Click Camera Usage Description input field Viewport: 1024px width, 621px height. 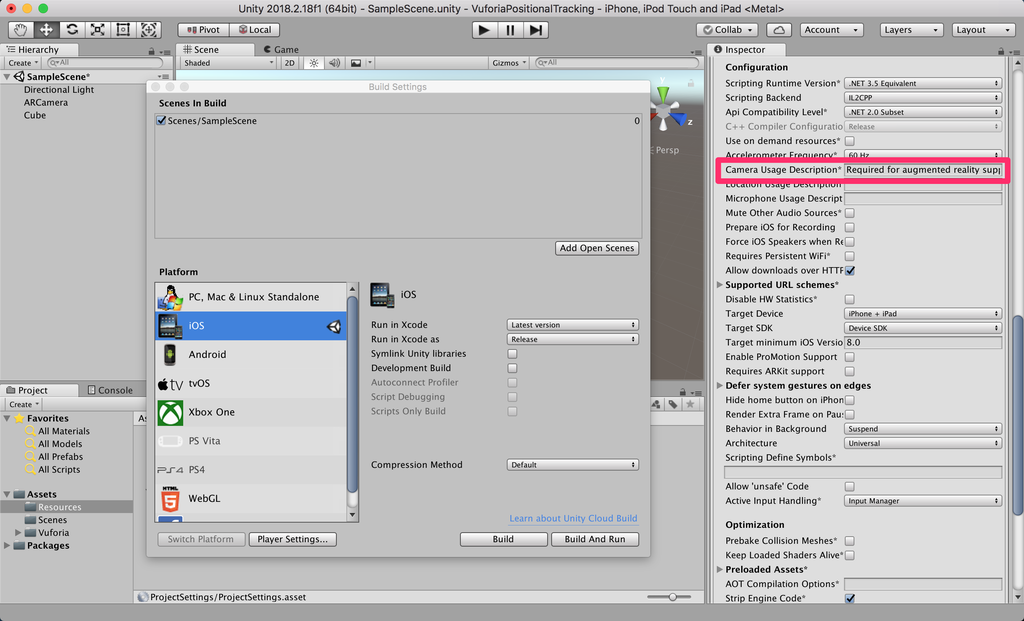coord(923,169)
